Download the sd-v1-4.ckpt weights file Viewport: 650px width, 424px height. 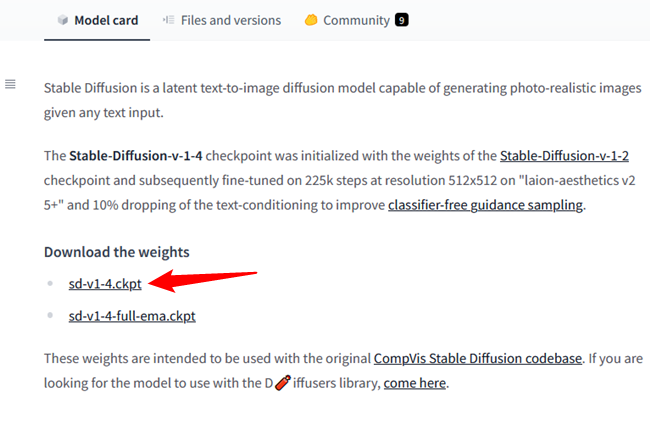(x=105, y=284)
